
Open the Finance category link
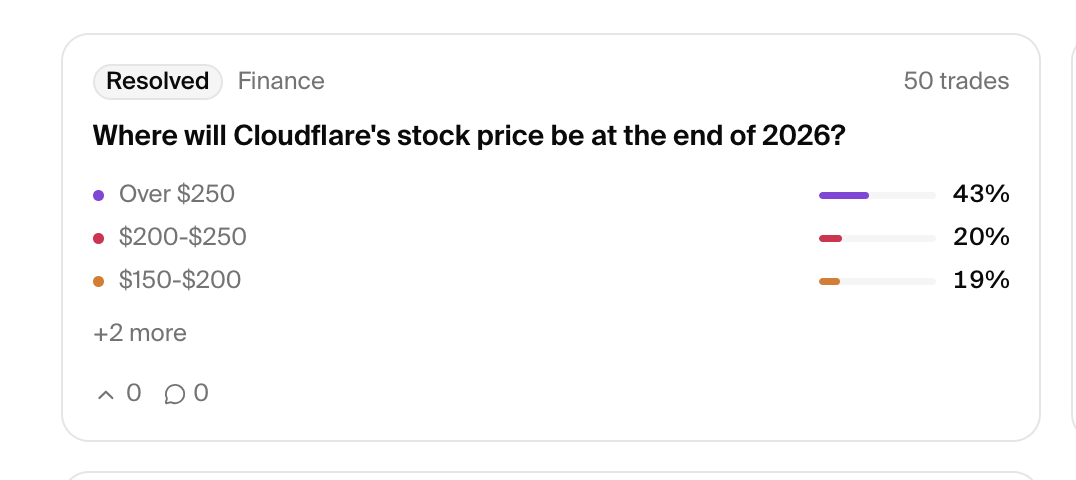coord(281,81)
